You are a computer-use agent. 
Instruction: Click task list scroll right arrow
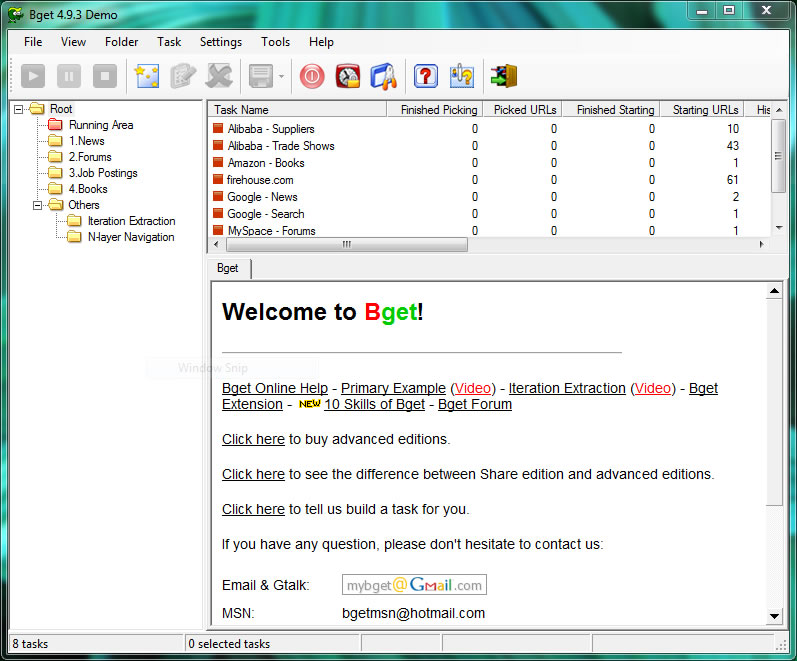click(x=761, y=245)
